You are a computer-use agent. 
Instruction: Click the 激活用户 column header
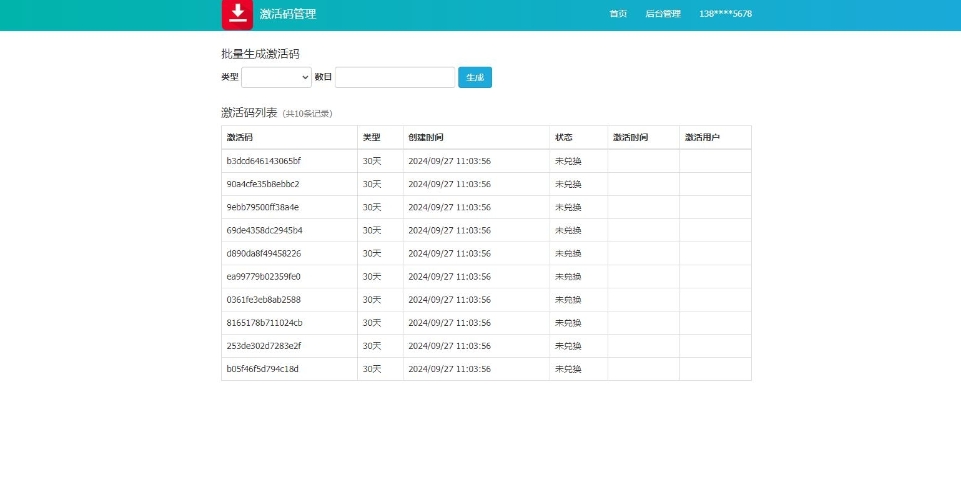(701, 137)
